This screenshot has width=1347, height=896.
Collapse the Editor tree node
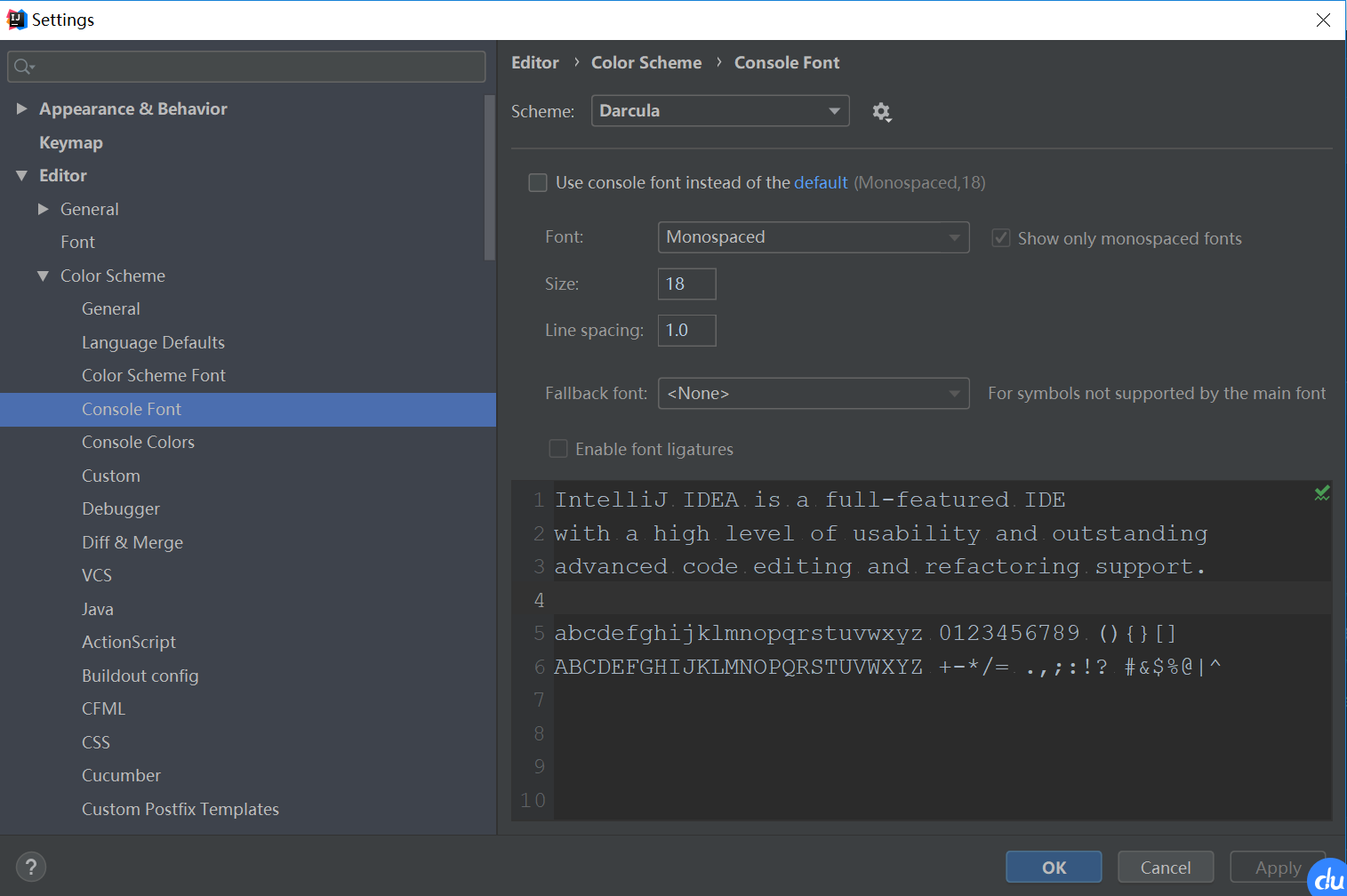[x=22, y=176]
